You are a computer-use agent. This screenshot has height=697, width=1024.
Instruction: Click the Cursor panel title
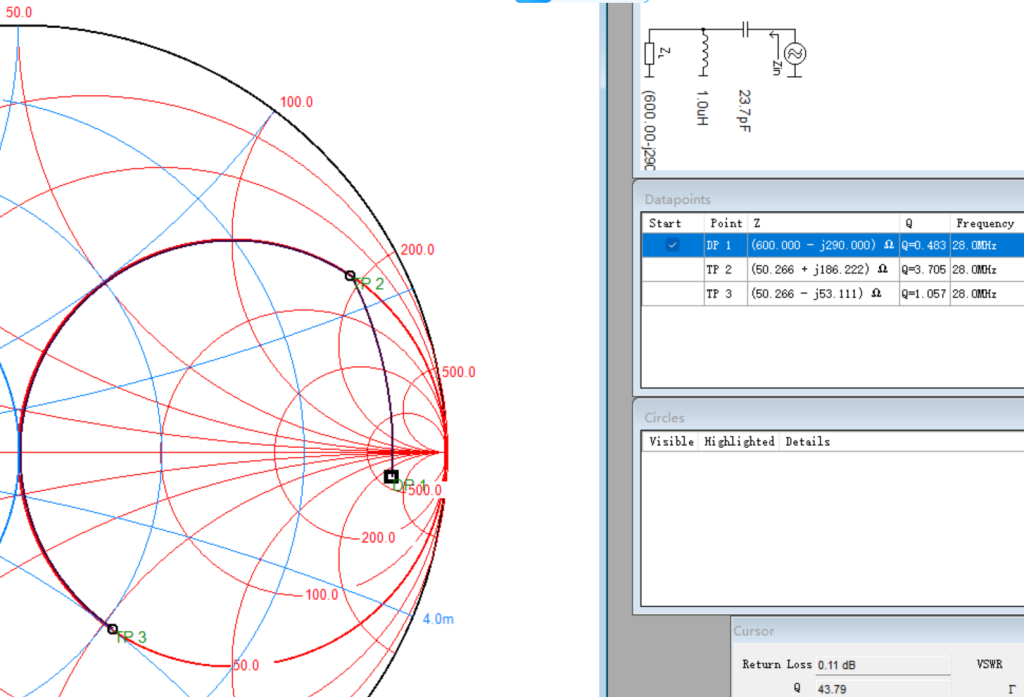[754, 631]
